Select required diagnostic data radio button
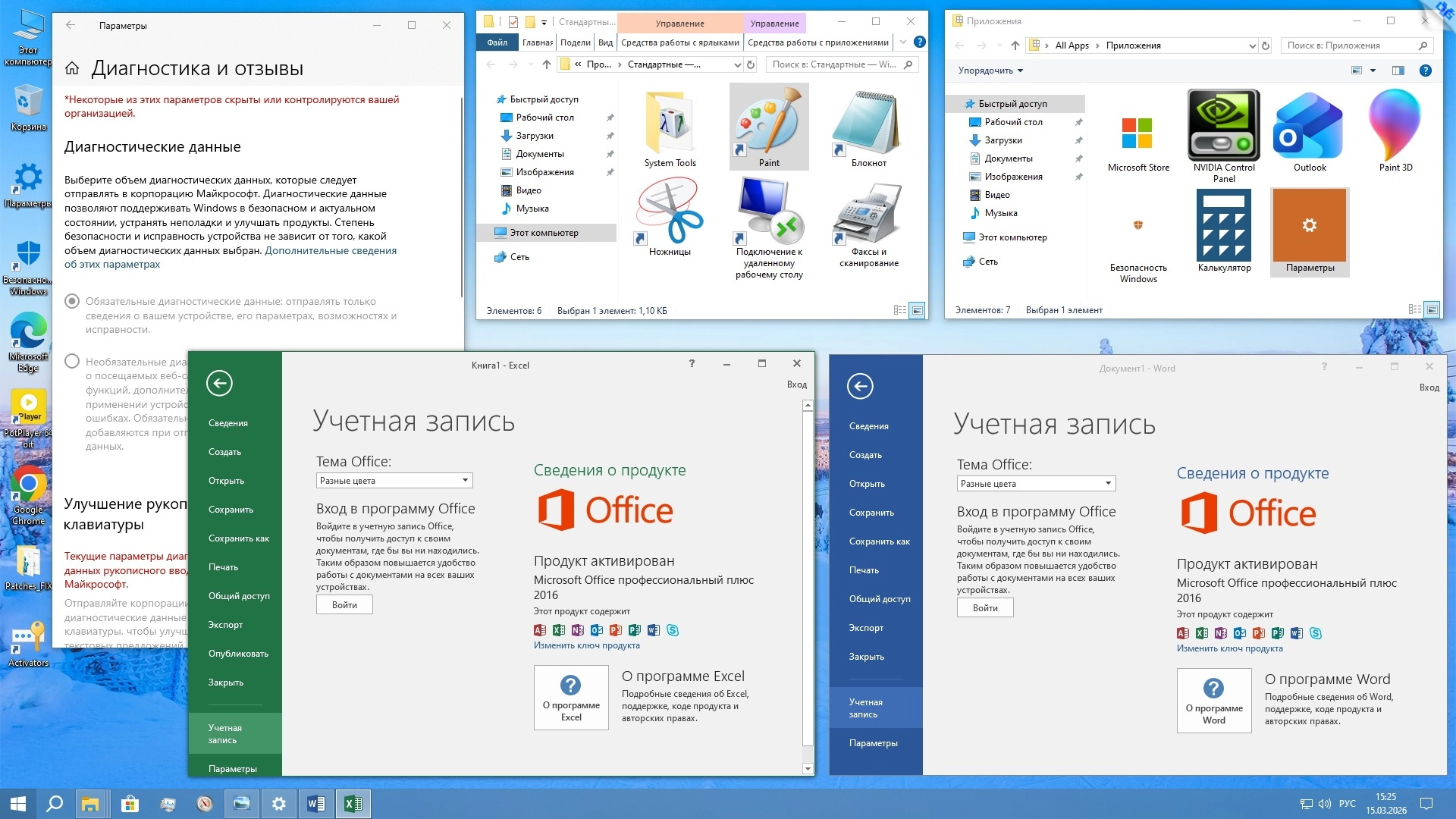 point(72,302)
